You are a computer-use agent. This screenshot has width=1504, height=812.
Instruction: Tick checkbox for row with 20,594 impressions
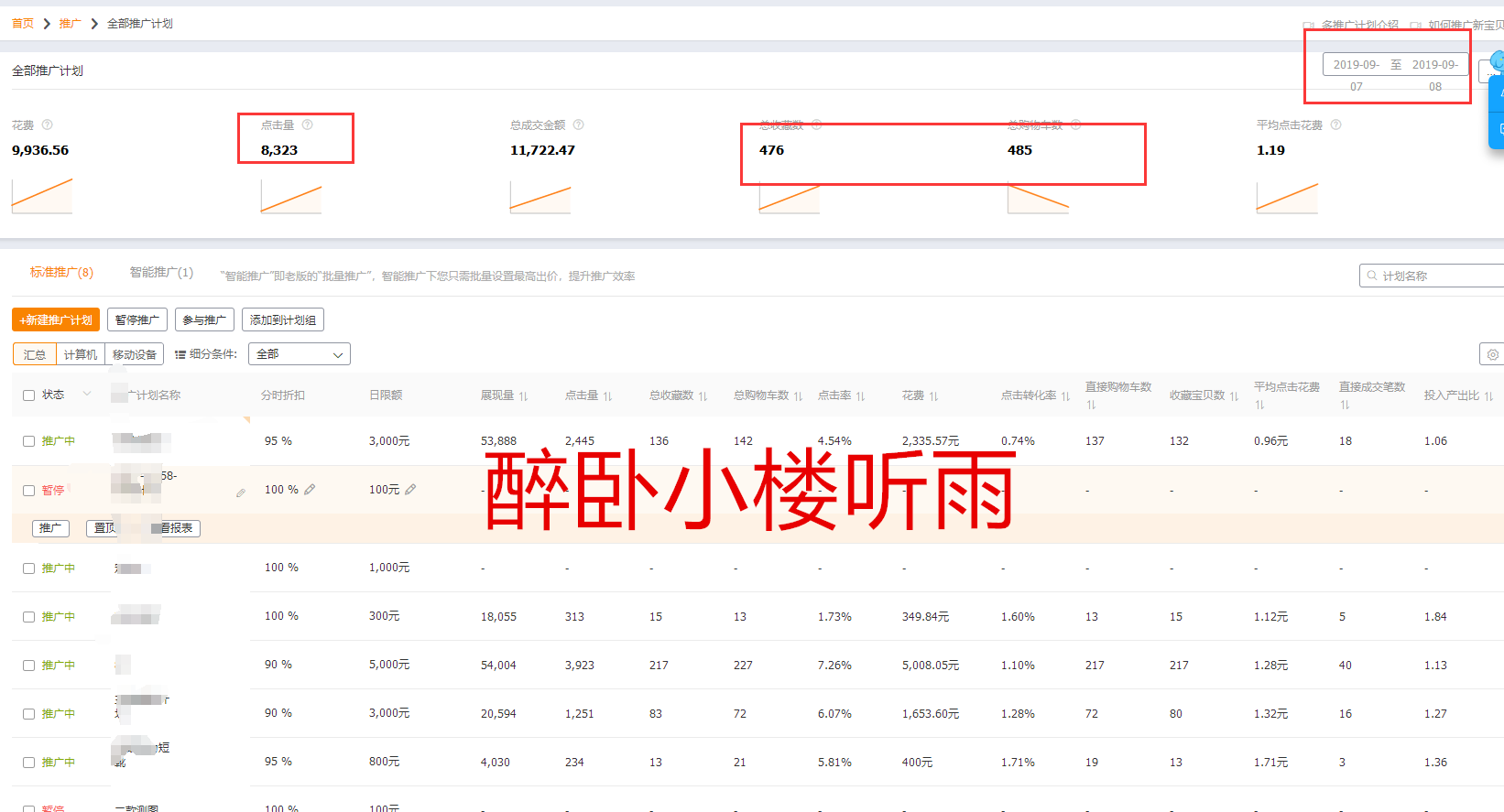[29, 714]
